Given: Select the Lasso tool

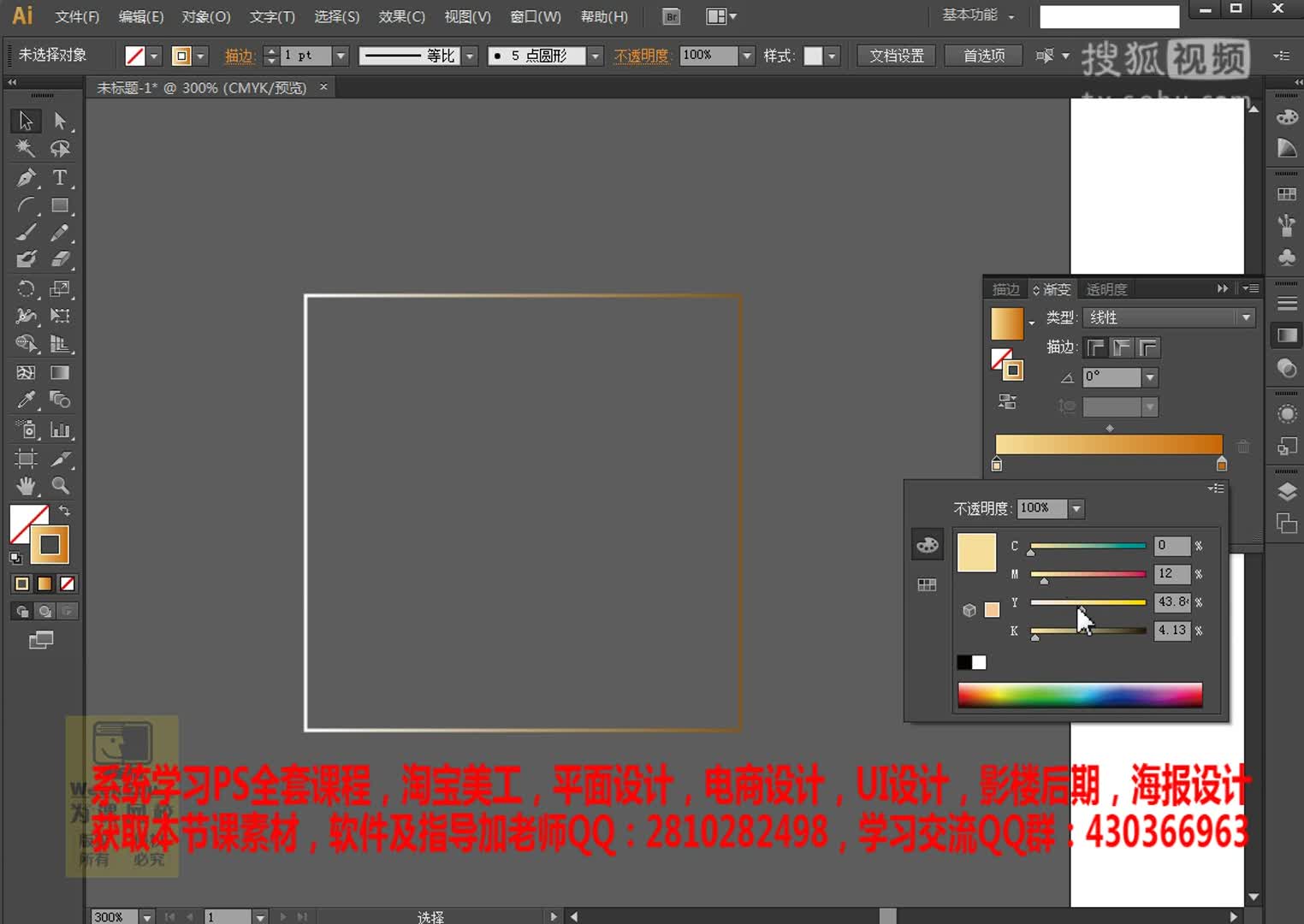Looking at the screenshot, I should (x=60, y=149).
